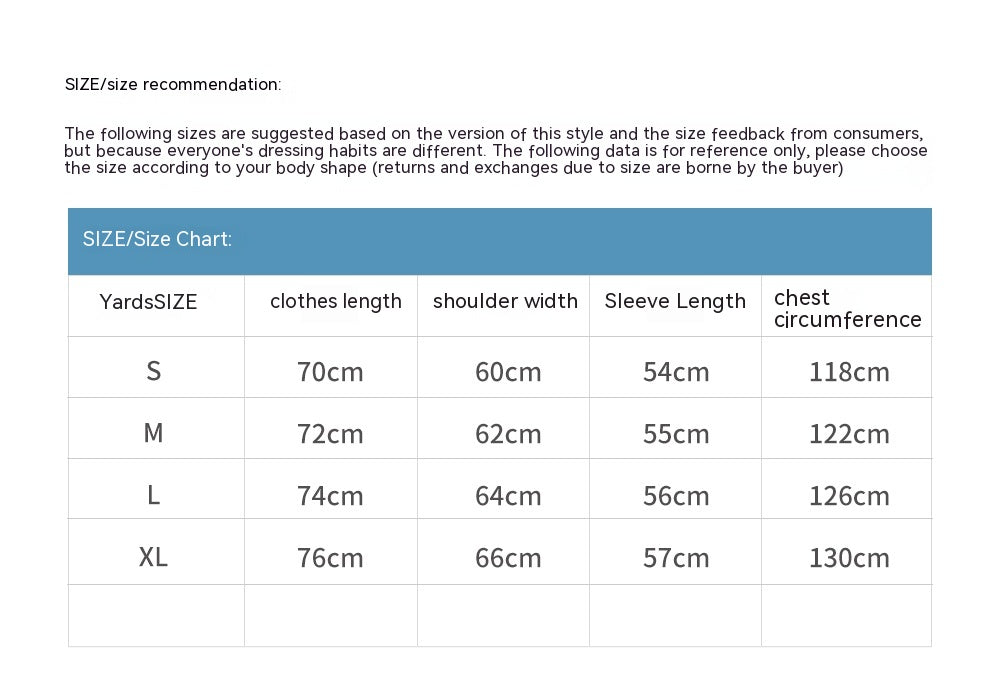The image size is (1000, 674).
Task: Select the 130cm chest circumference cell
Action: [849, 558]
